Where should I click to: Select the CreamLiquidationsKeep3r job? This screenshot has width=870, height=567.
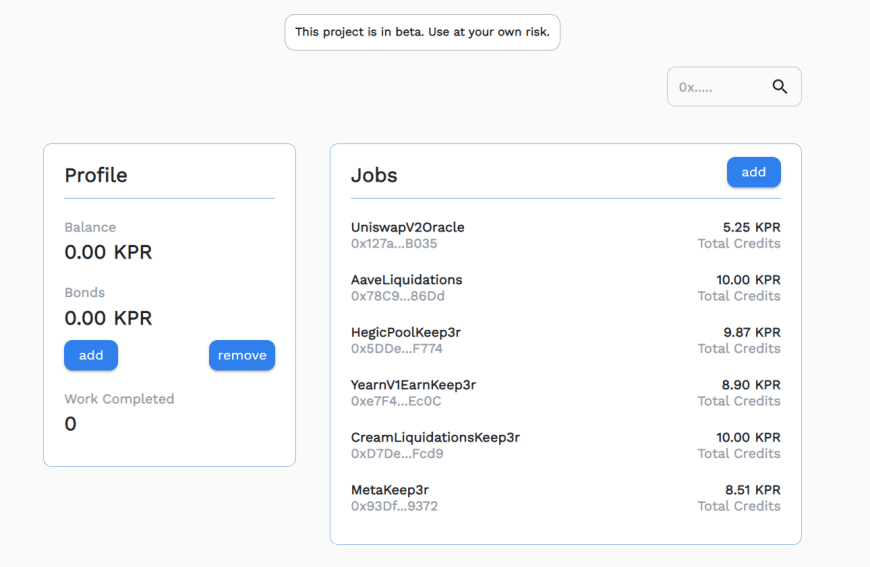point(435,437)
